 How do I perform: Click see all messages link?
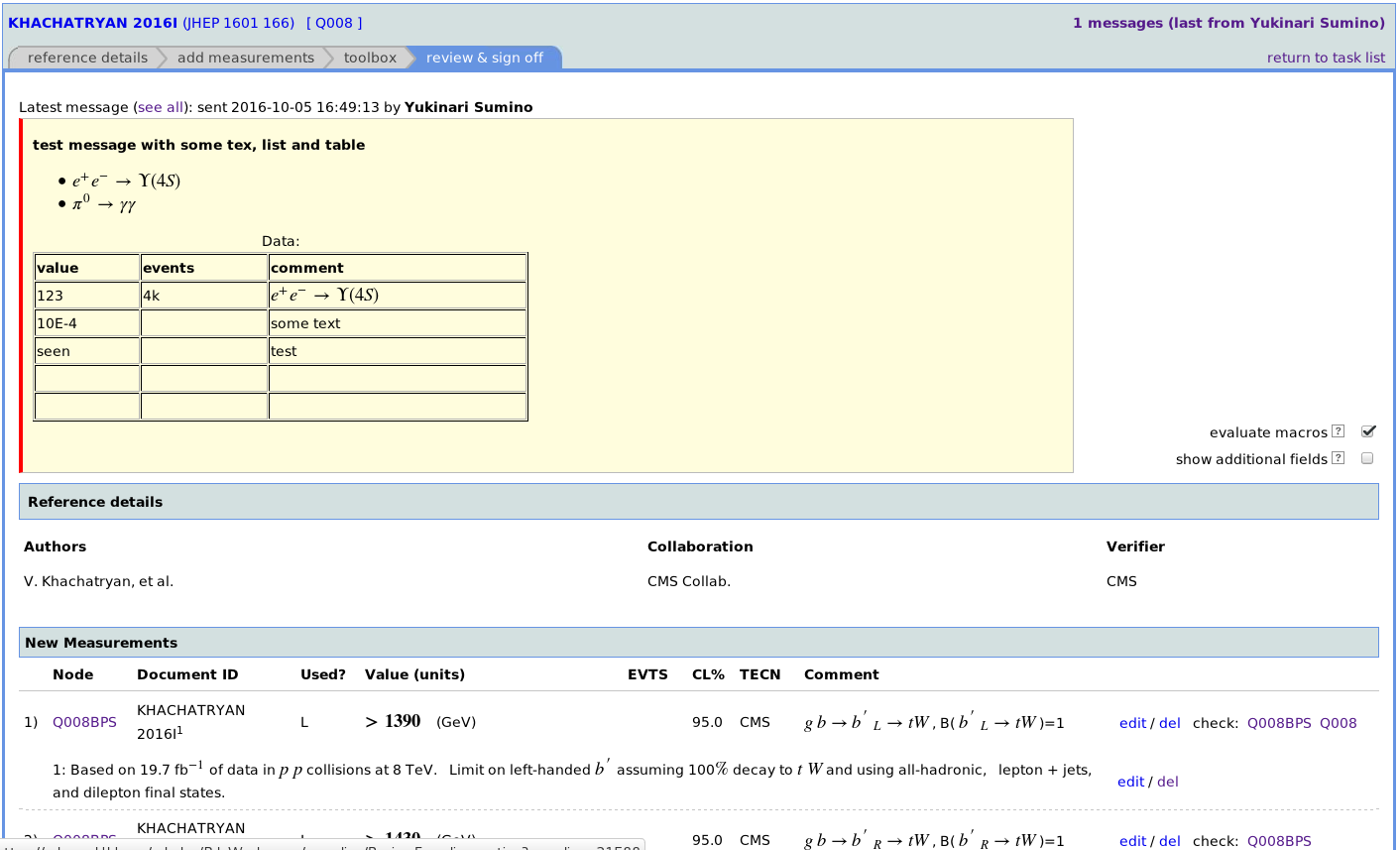pos(161,107)
